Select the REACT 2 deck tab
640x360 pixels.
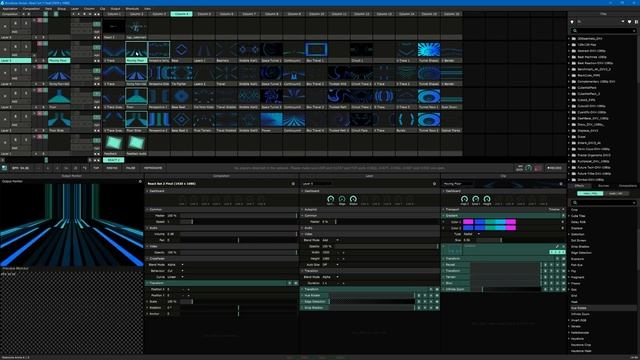pos(113,160)
